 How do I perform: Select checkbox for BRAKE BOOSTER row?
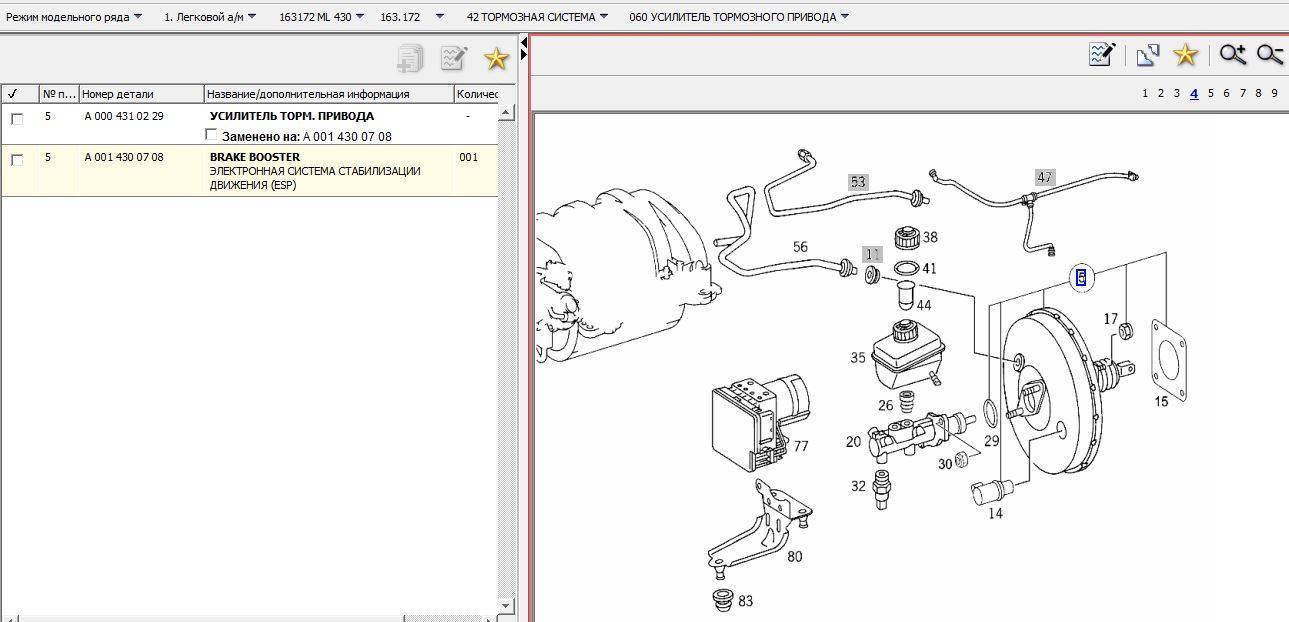(17, 160)
